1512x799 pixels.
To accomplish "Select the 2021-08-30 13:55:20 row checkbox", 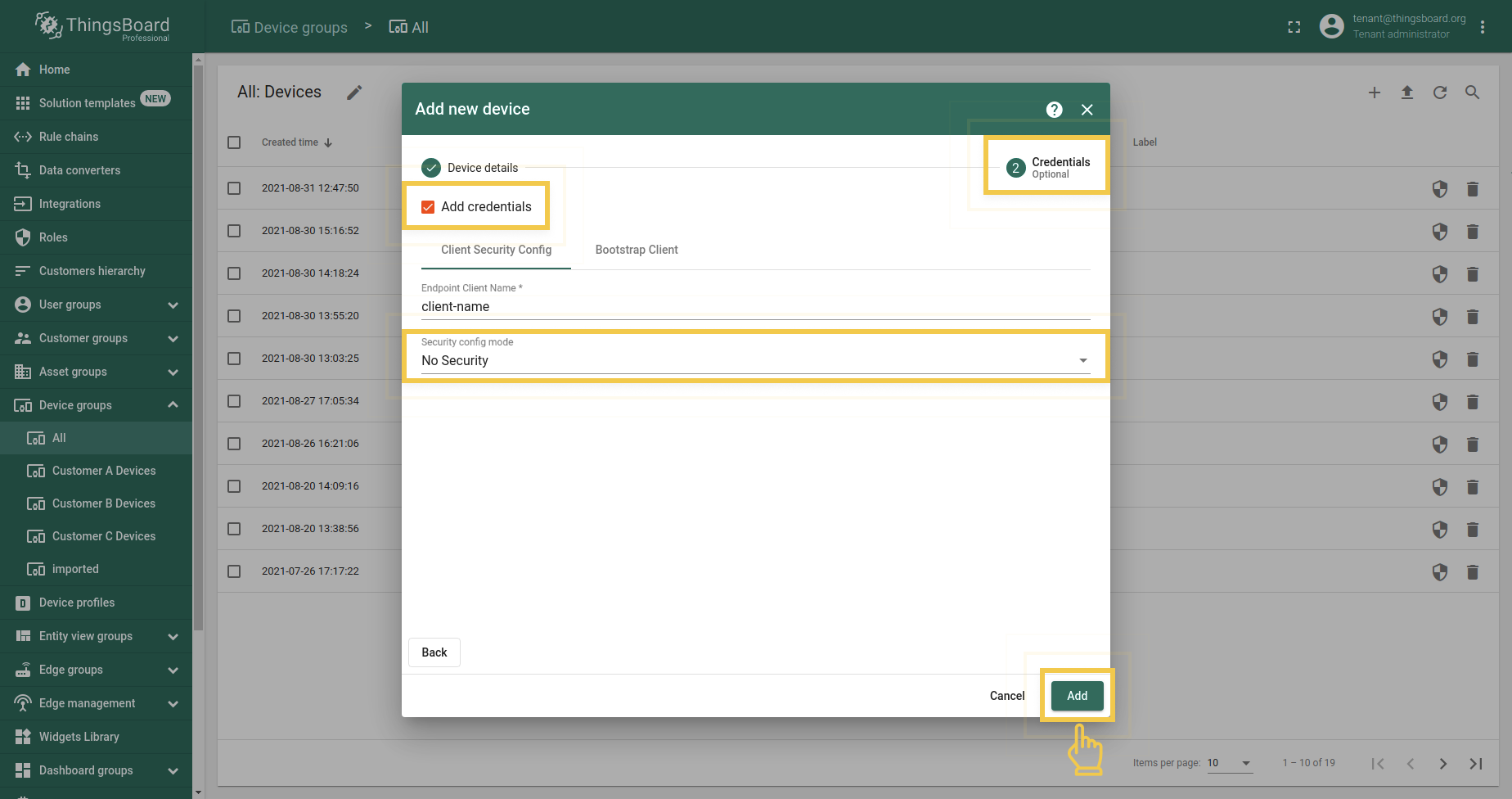I will pos(234,316).
